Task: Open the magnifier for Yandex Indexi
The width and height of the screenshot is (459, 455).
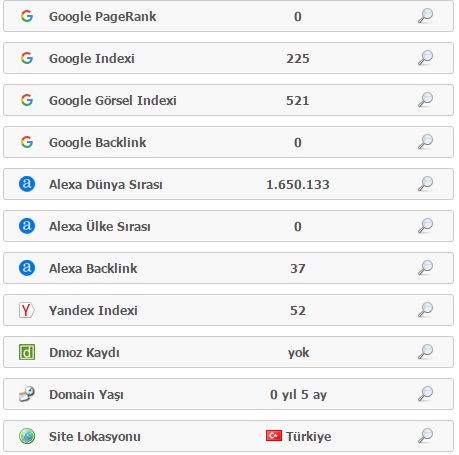Action: pos(425,310)
